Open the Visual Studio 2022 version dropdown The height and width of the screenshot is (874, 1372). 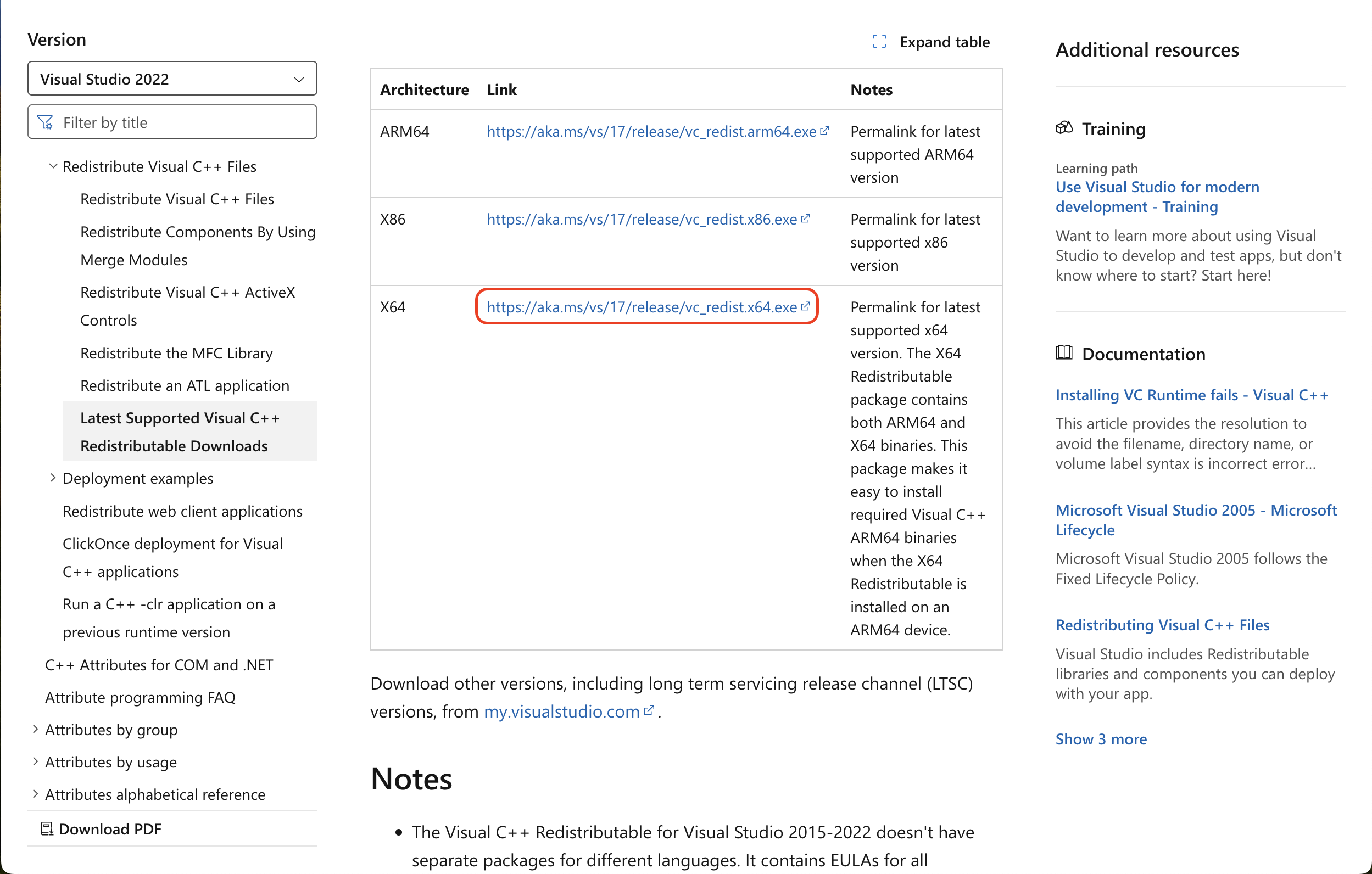pyautogui.click(x=172, y=79)
